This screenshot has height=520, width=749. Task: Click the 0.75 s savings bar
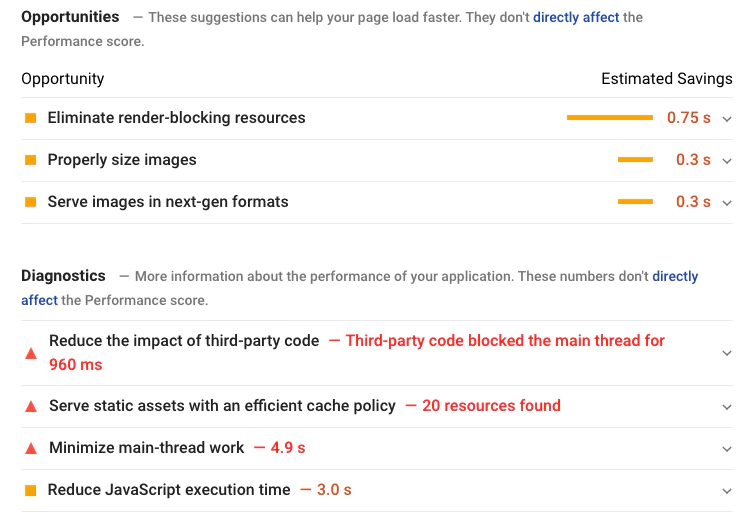point(609,118)
